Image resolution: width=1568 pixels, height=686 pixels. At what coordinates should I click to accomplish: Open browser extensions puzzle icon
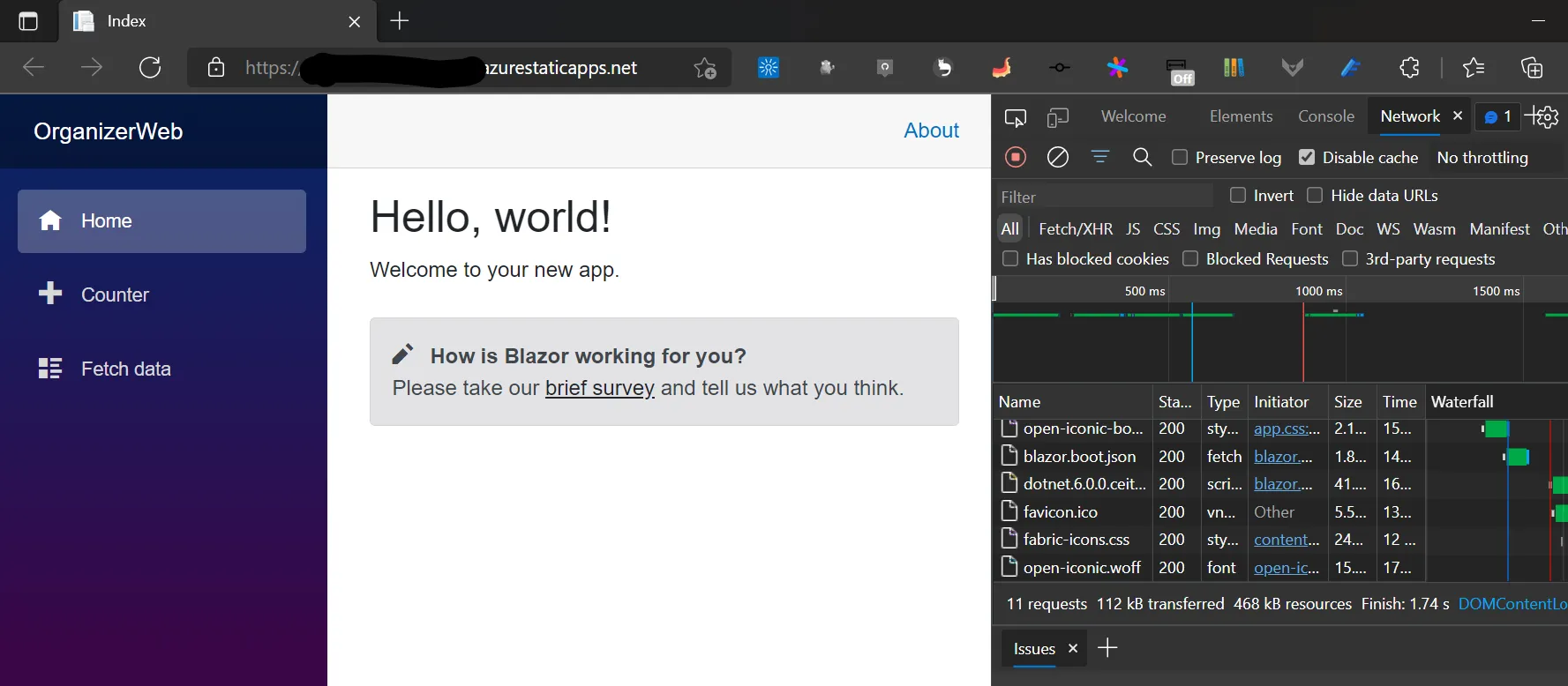[x=1409, y=68]
